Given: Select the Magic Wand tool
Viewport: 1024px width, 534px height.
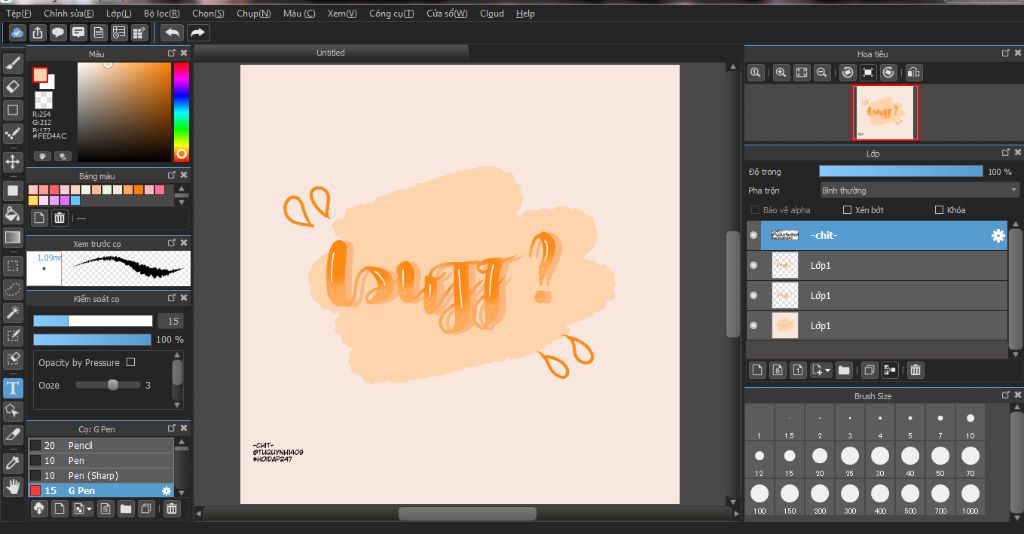Looking at the screenshot, I should pyautogui.click(x=13, y=313).
